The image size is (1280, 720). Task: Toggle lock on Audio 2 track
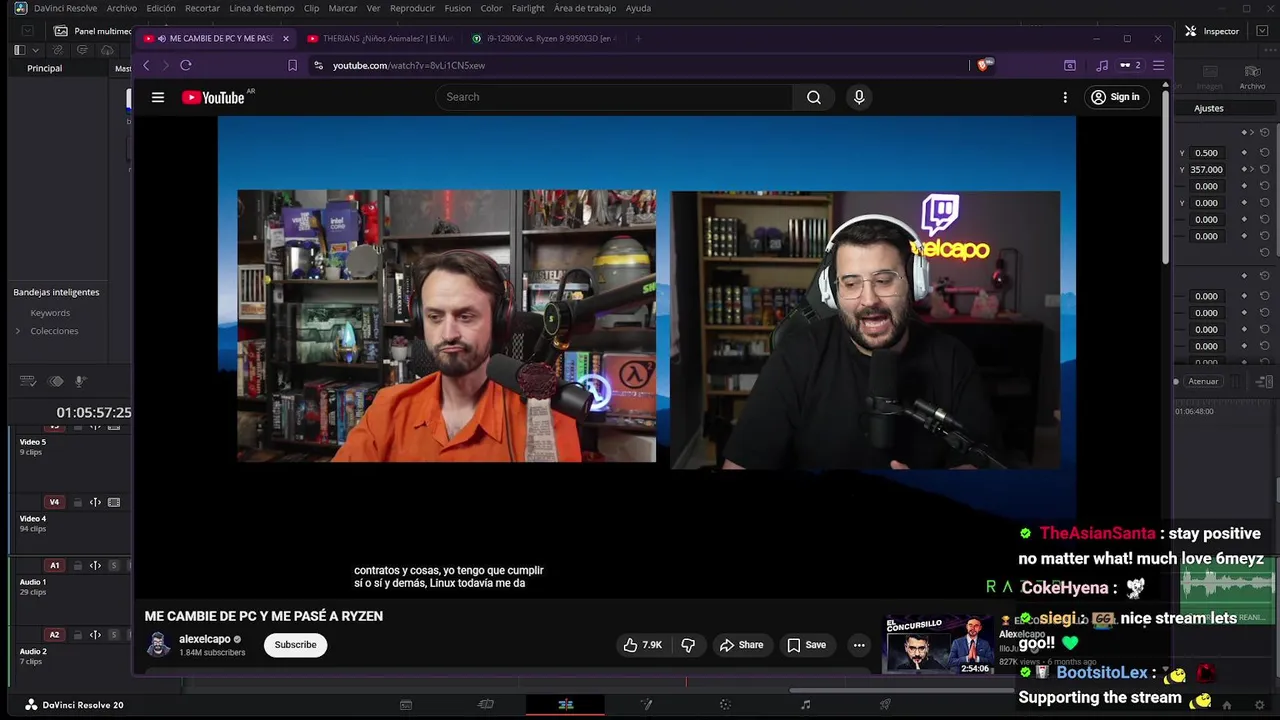click(x=77, y=634)
